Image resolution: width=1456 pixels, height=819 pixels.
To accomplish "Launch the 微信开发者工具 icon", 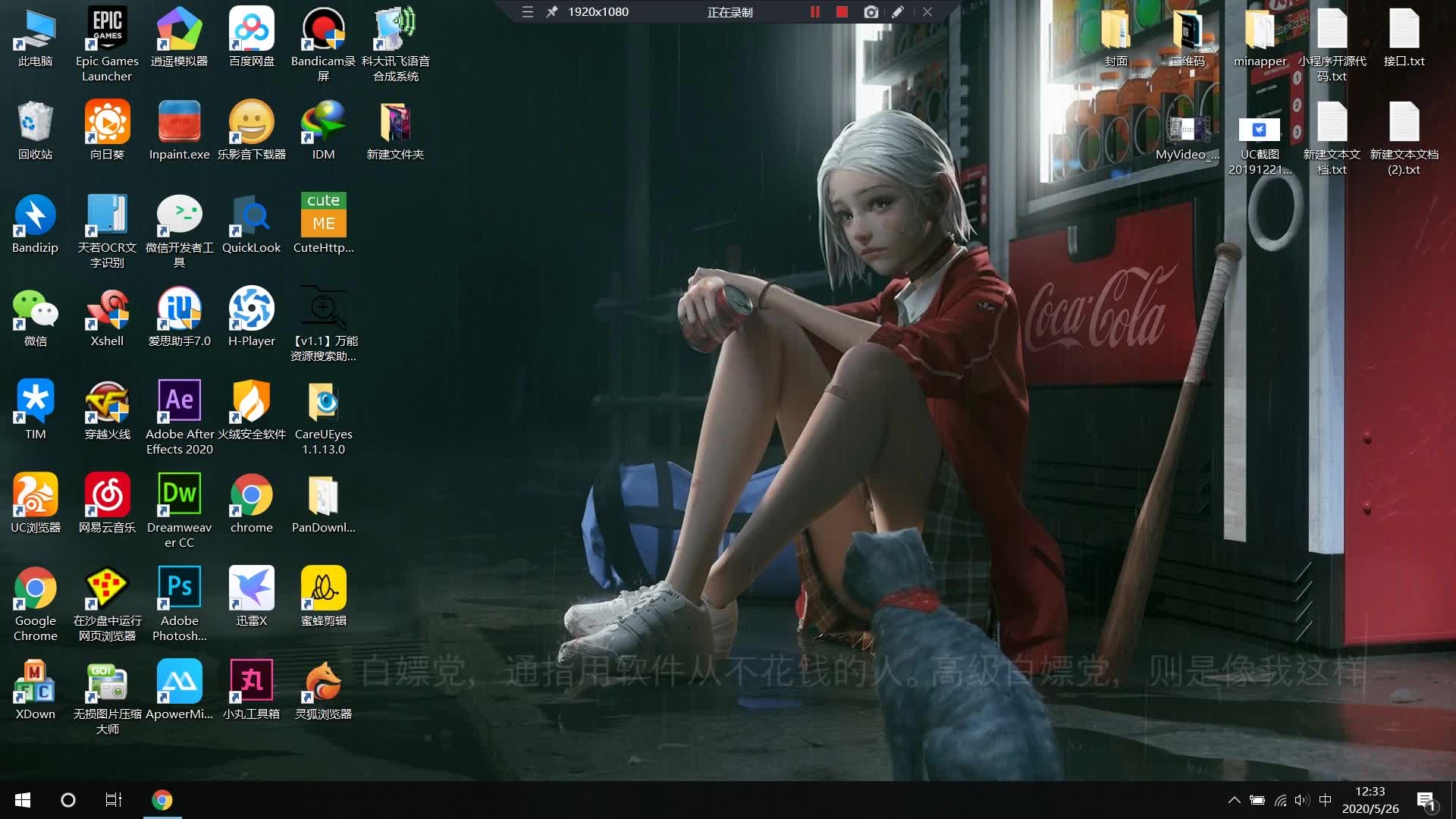I will click(x=179, y=231).
